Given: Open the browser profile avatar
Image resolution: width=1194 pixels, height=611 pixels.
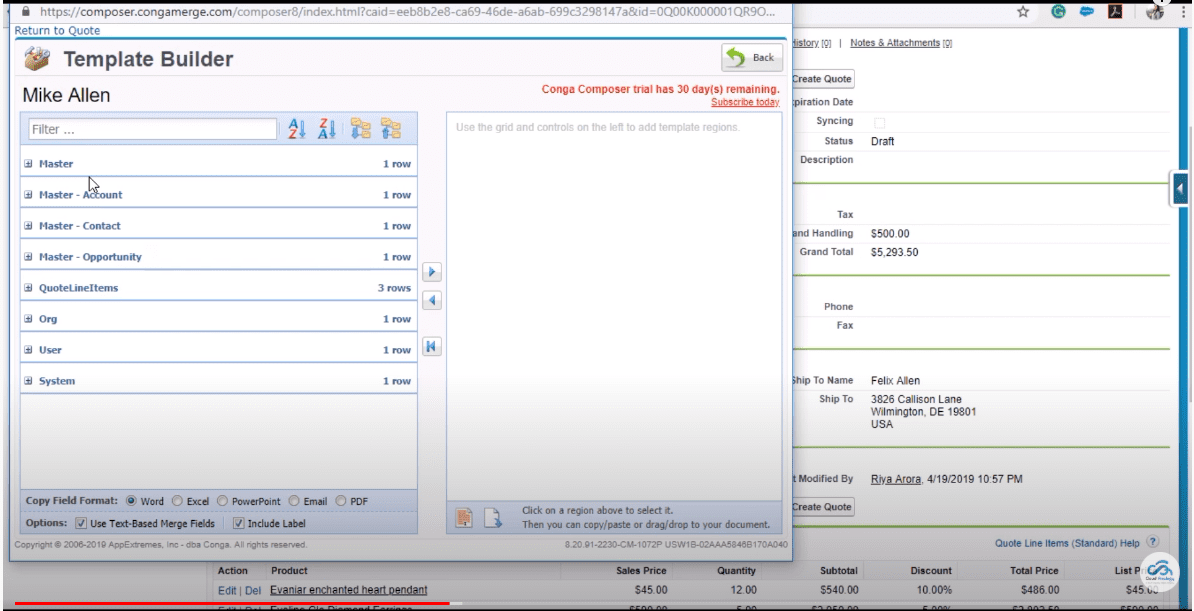Looking at the screenshot, I should (1154, 12).
